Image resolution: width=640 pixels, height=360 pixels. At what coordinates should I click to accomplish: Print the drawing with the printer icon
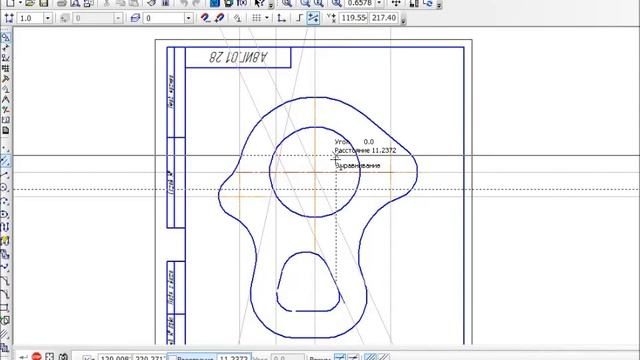pos(62,3)
